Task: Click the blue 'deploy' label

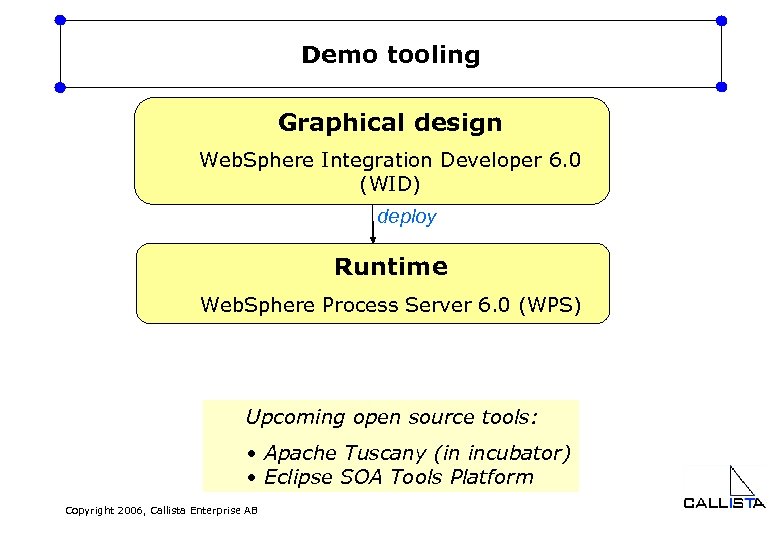Action: point(406,217)
